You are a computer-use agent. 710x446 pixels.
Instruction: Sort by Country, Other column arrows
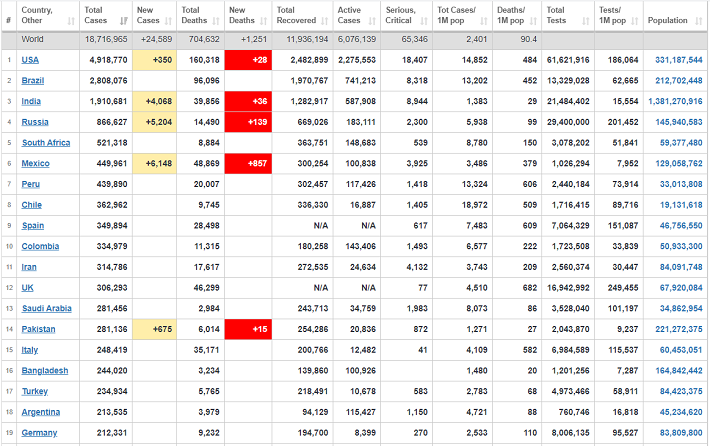71,21
